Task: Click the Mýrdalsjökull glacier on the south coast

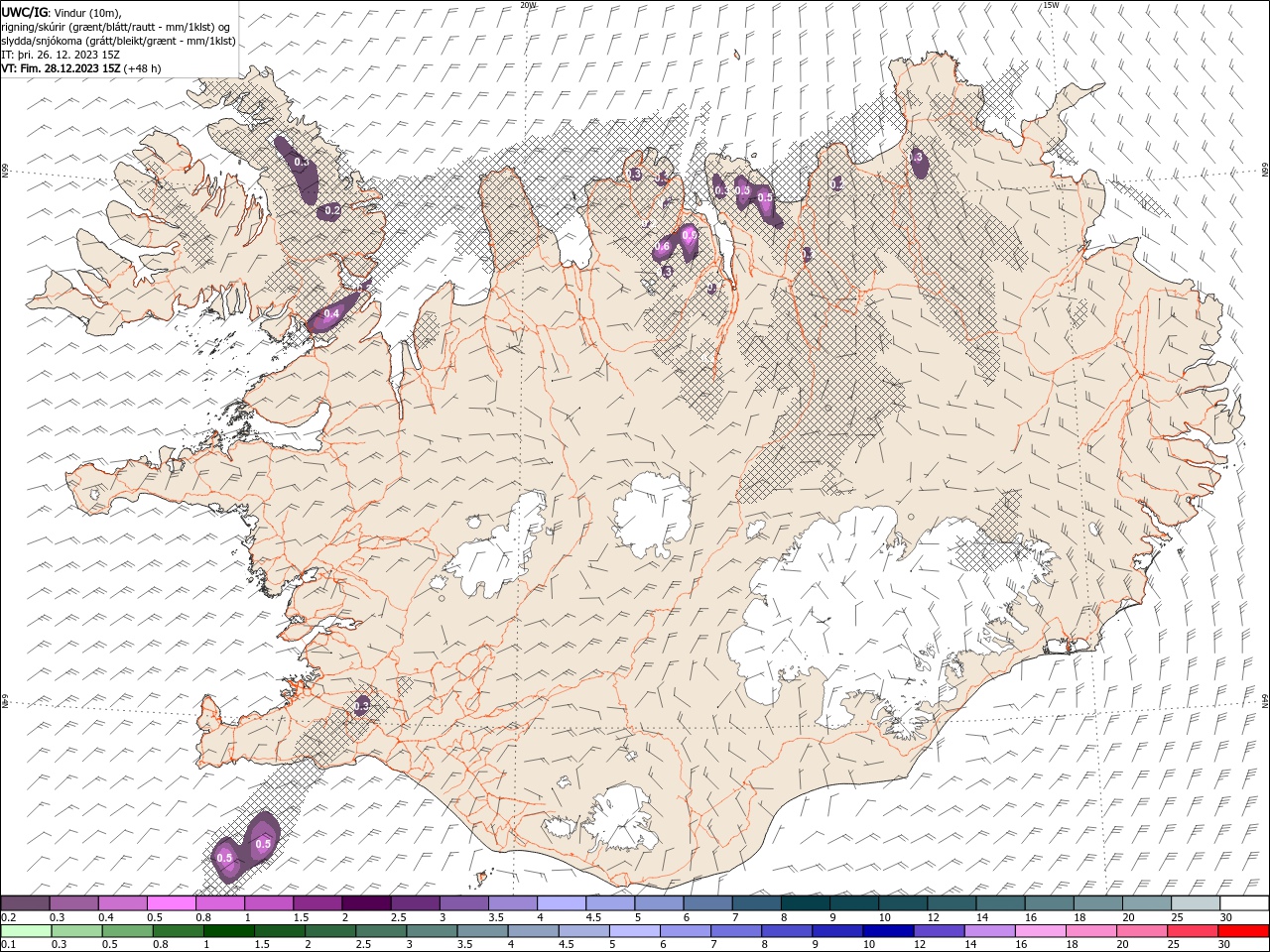Action: pos(621,818)
